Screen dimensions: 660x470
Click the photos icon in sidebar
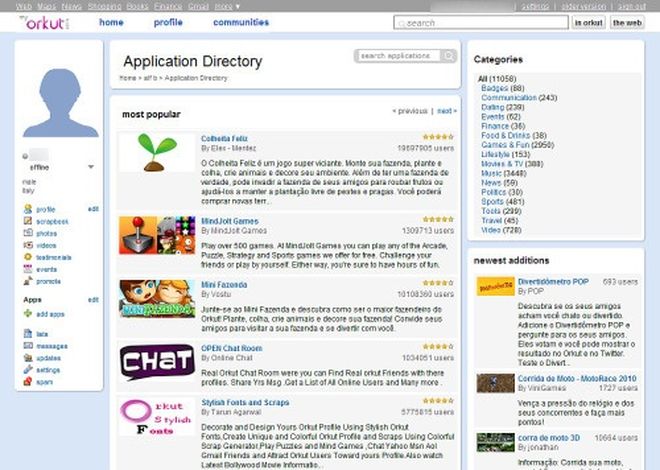(28, 233)
